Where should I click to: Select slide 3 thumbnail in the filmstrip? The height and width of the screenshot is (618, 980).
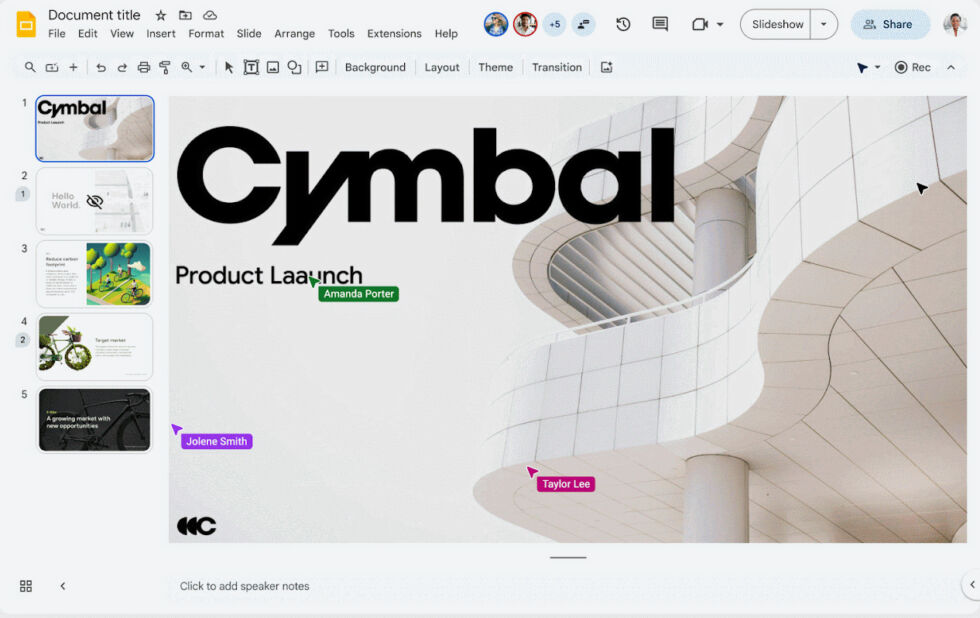(x=94, y=274)
